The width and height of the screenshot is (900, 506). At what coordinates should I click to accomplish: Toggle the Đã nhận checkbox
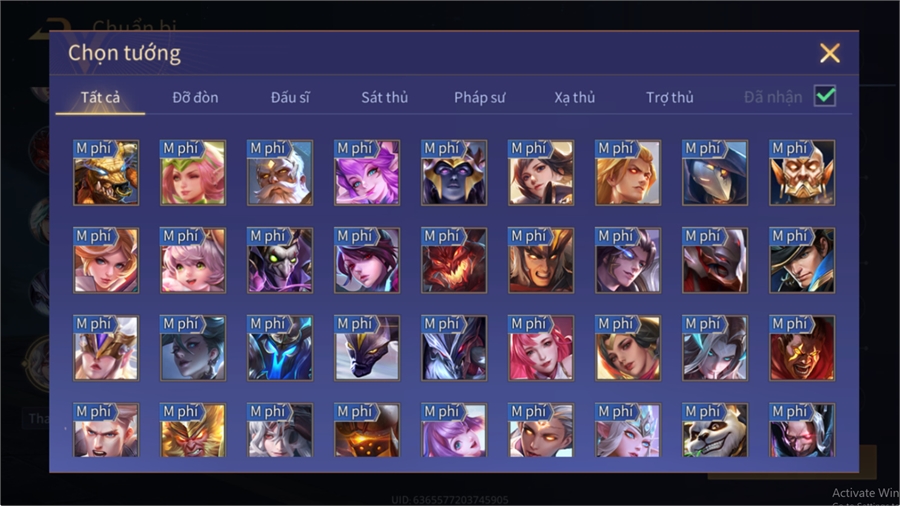coord(825,96)
